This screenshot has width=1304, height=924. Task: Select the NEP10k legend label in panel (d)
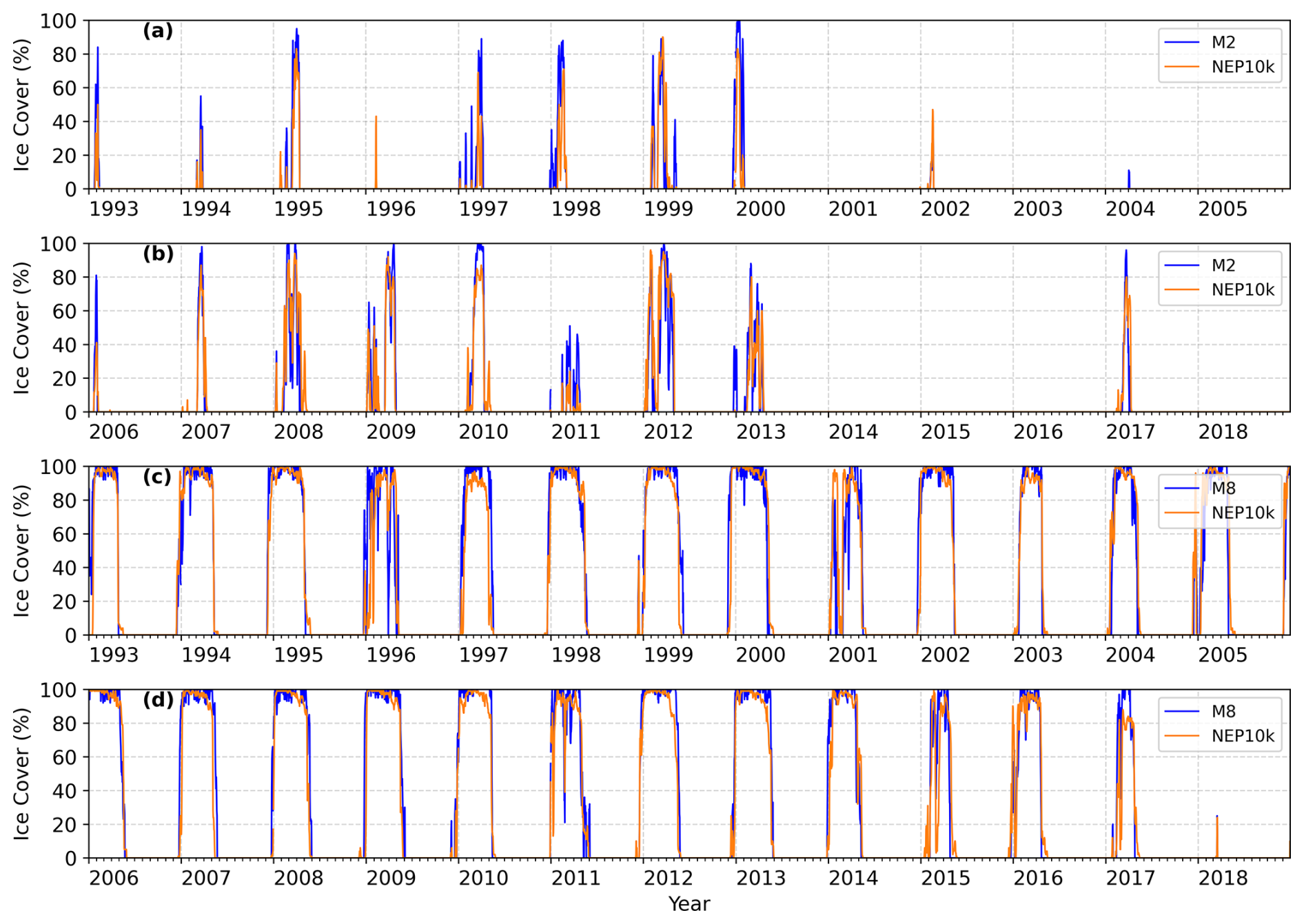pyautogui.click(x=1243, y=736)
